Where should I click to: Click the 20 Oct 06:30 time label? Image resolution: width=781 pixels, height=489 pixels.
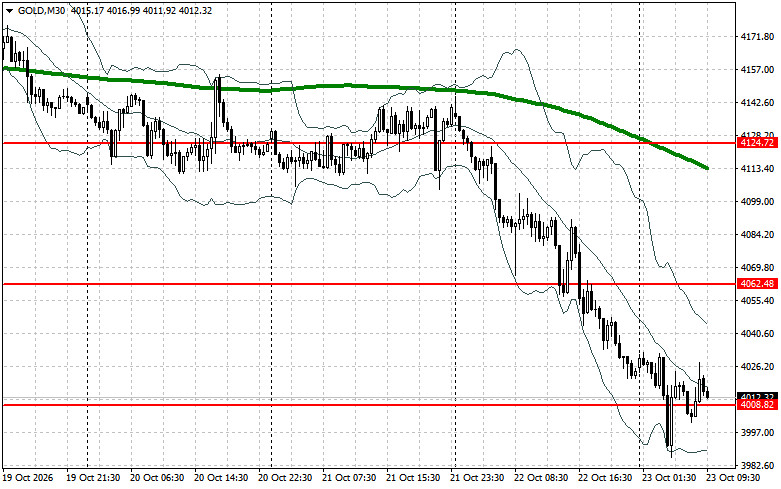point(157,478)
